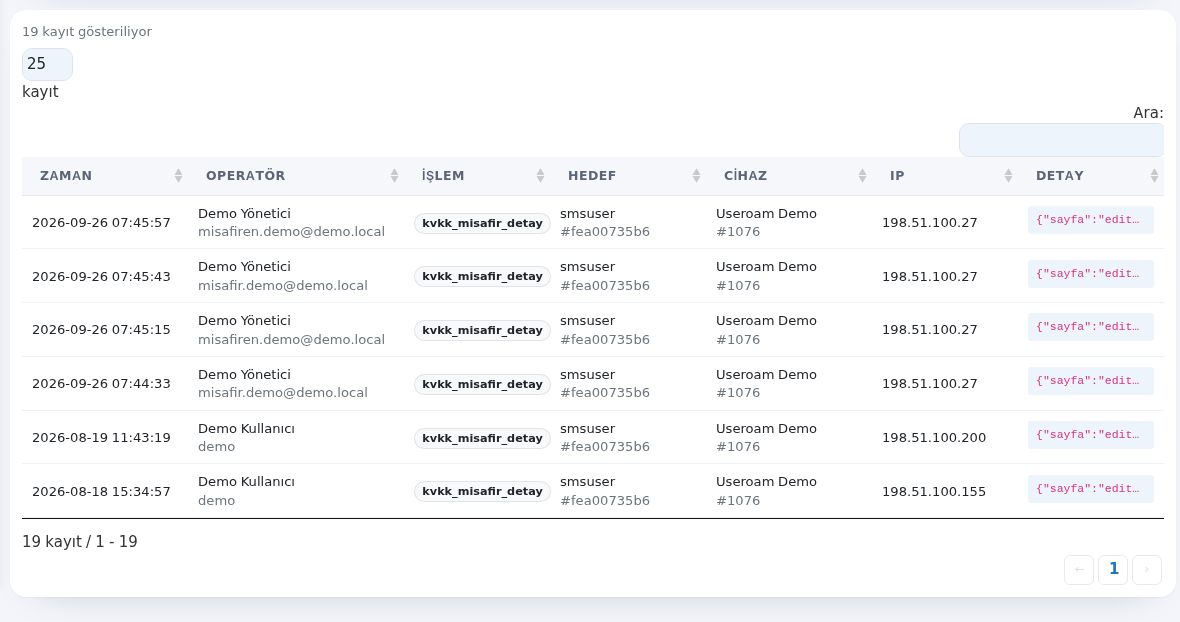This screenshot has height=622, width=1180.
Task: Sort records using the IP column arrows
Action: [1008, 176]
